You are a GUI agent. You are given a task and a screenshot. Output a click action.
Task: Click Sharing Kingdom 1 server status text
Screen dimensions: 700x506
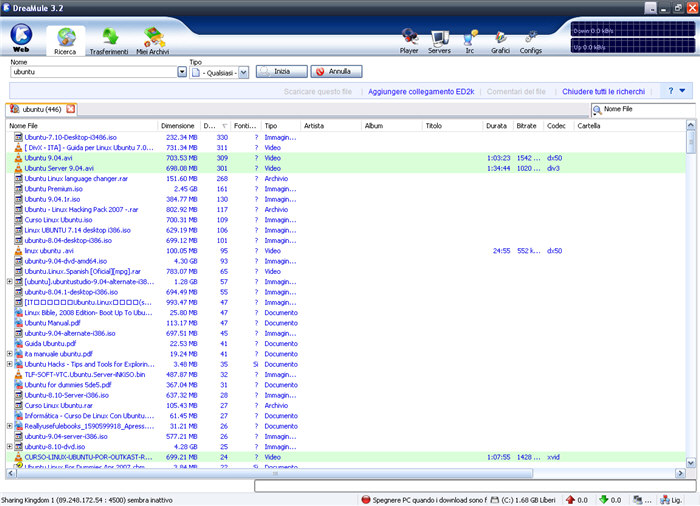pyautogui.click(x=86, y=500)
